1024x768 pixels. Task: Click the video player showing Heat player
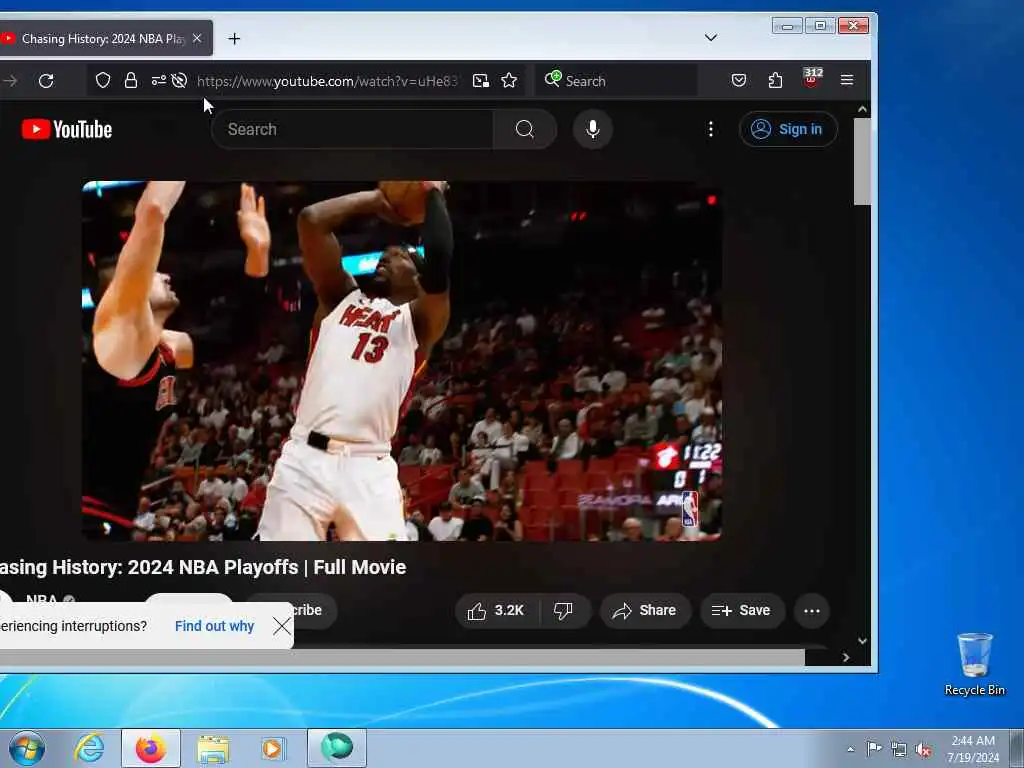(x=402, y=360)
